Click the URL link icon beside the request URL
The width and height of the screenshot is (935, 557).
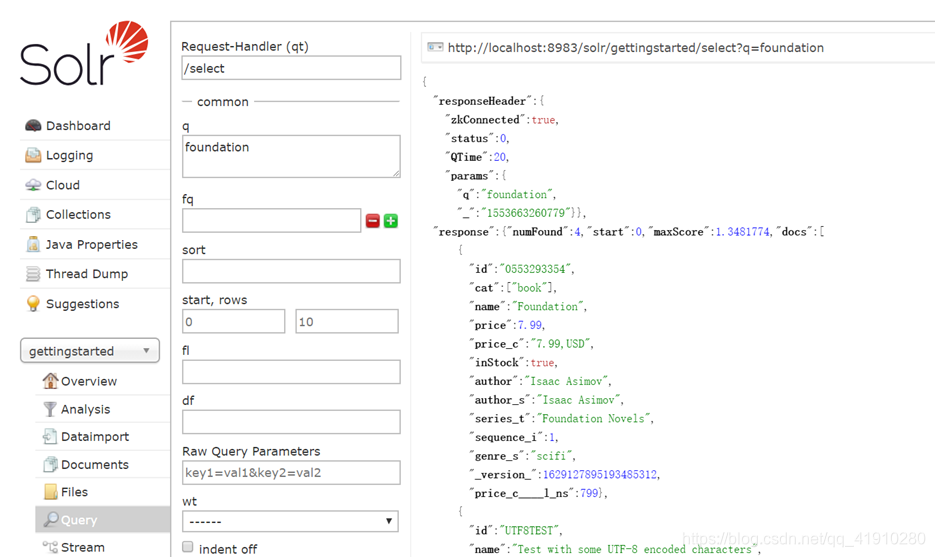[435, 47]
